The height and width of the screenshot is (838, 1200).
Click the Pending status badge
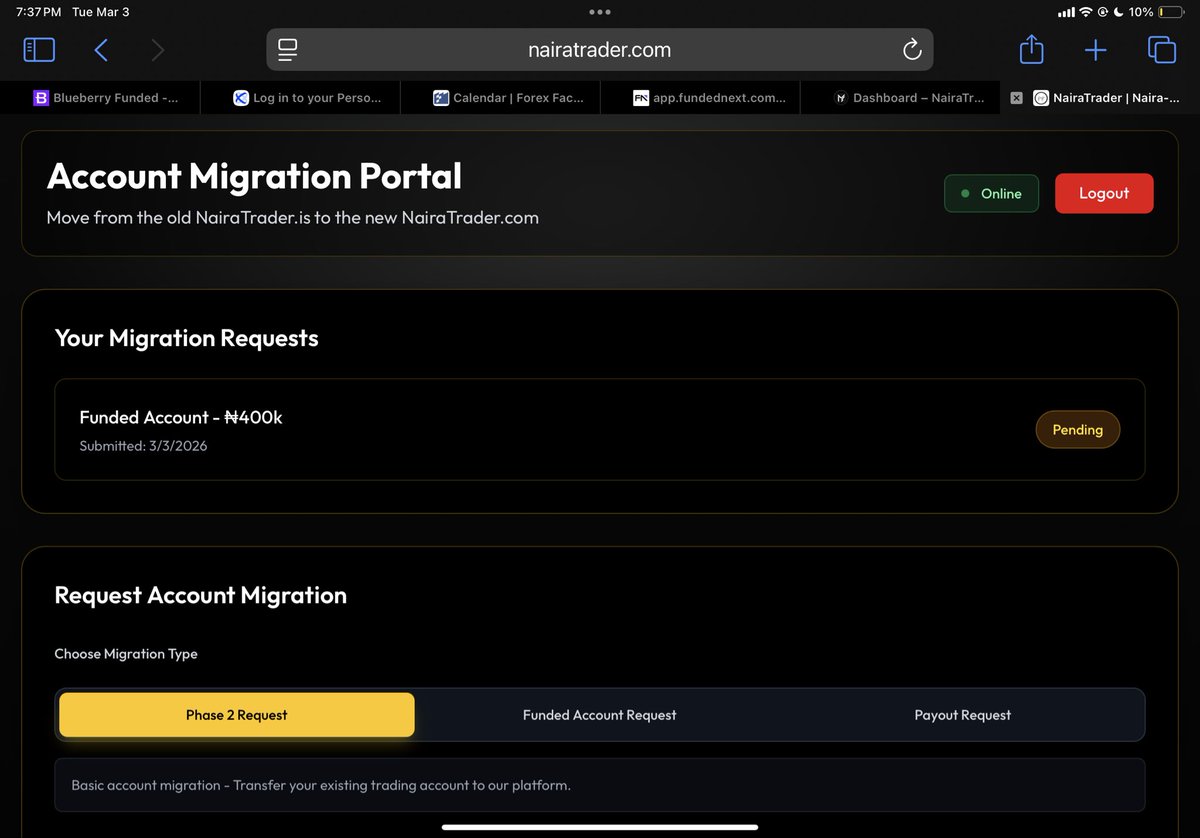tap(1077, 429)
